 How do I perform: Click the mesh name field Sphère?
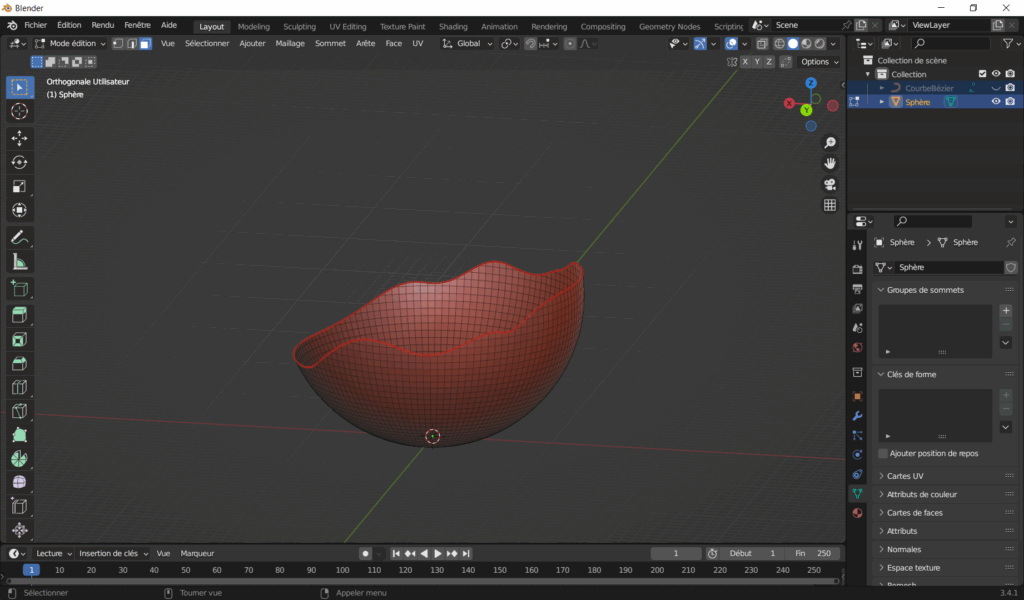click(950, 267)
